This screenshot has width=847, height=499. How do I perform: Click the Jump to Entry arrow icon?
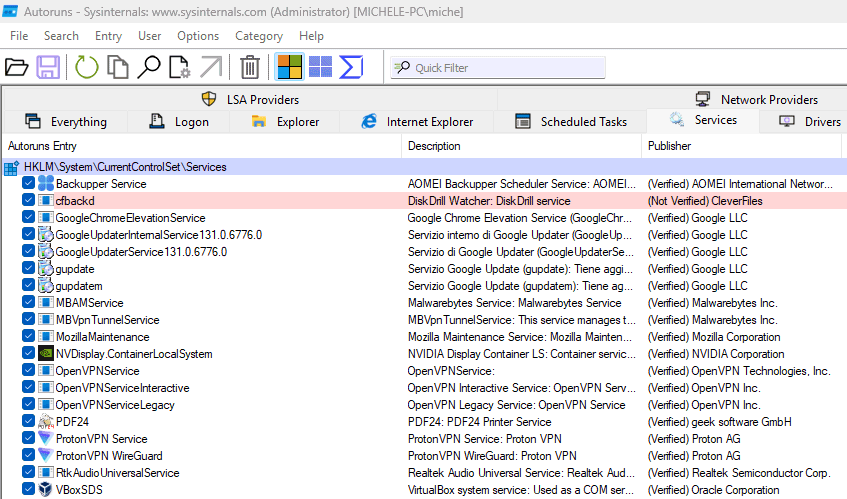pyautogui.click(x=211, y=68)
